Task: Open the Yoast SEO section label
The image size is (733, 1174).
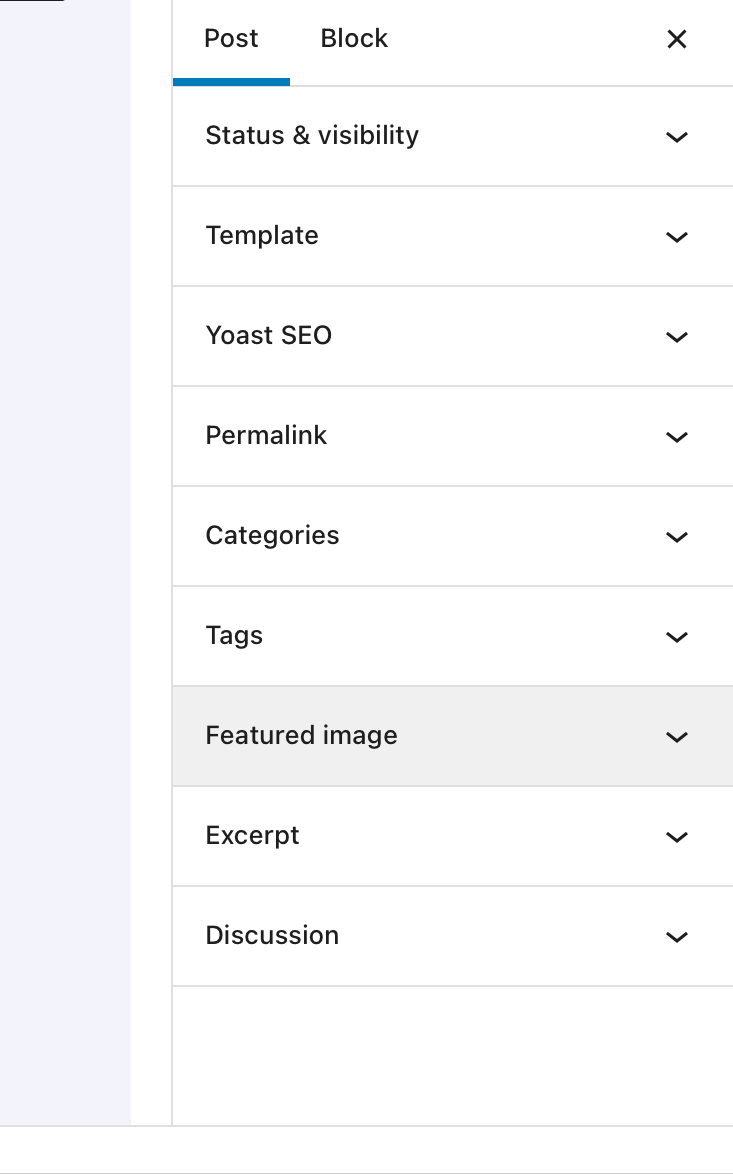Action: 268,336
